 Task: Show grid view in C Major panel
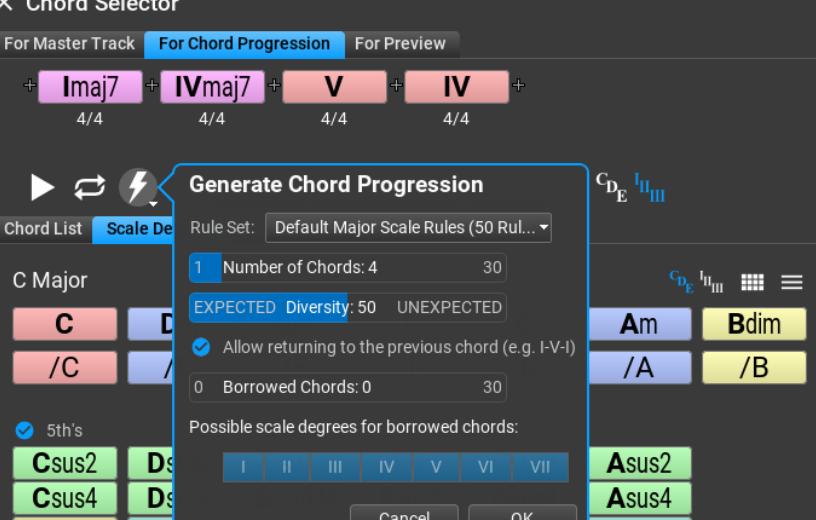click(x=752, y=284)
